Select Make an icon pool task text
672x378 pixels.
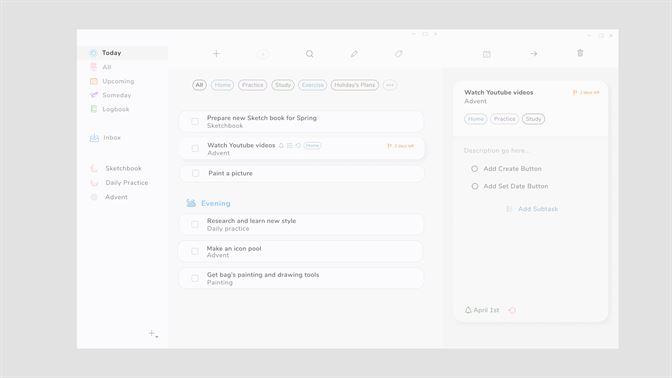click(x=234, y=248)
